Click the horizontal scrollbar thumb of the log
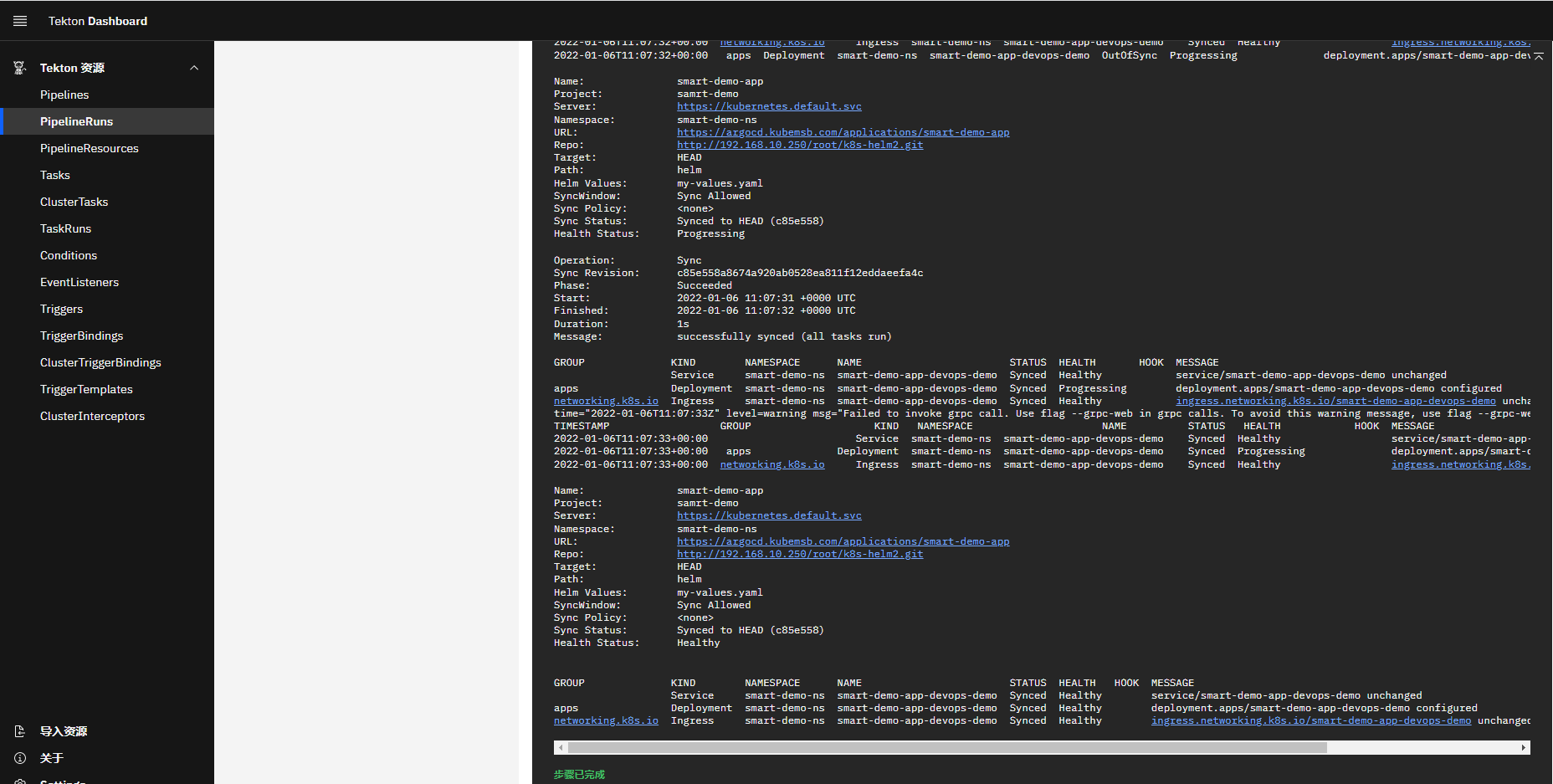Image resolution: width=1553 pixels, height=784 pixels. [947, 747]
